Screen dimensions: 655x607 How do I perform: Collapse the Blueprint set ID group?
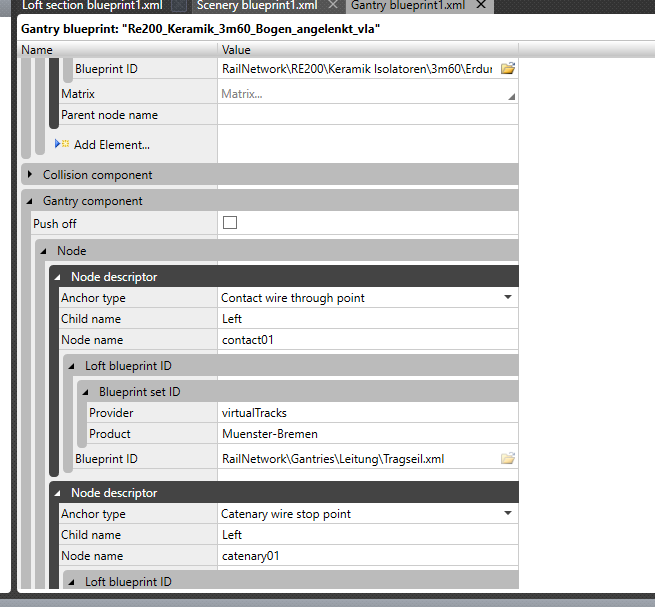click(85, 392)
